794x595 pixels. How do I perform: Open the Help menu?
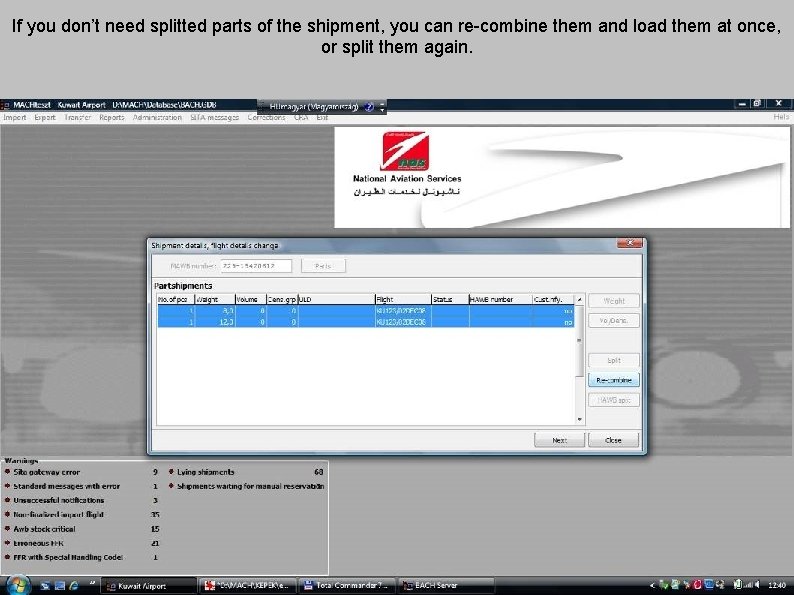781,117
